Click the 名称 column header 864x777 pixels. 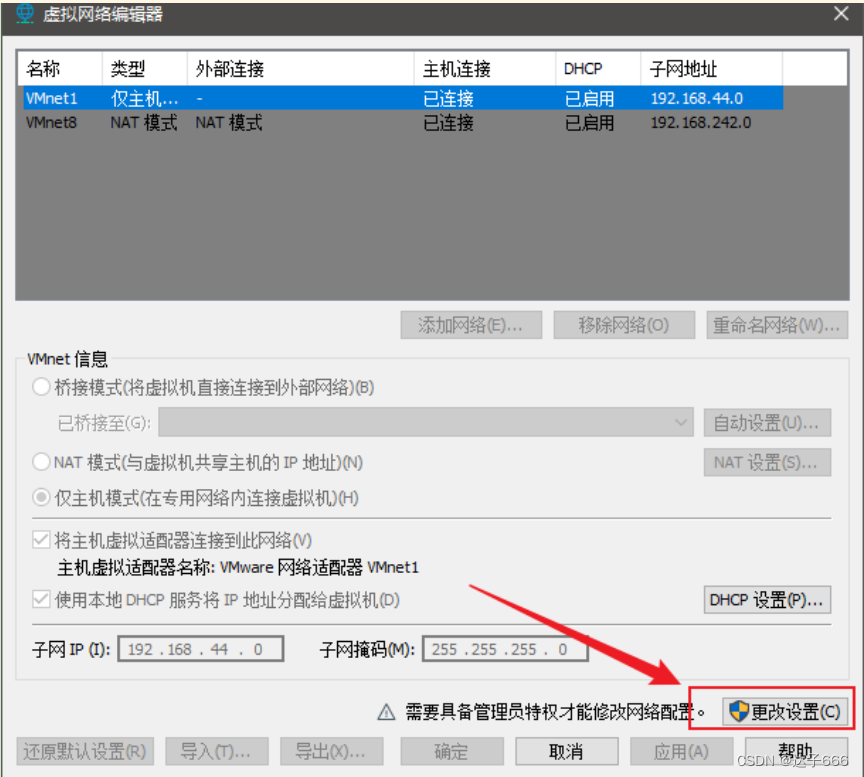point(60,69)
